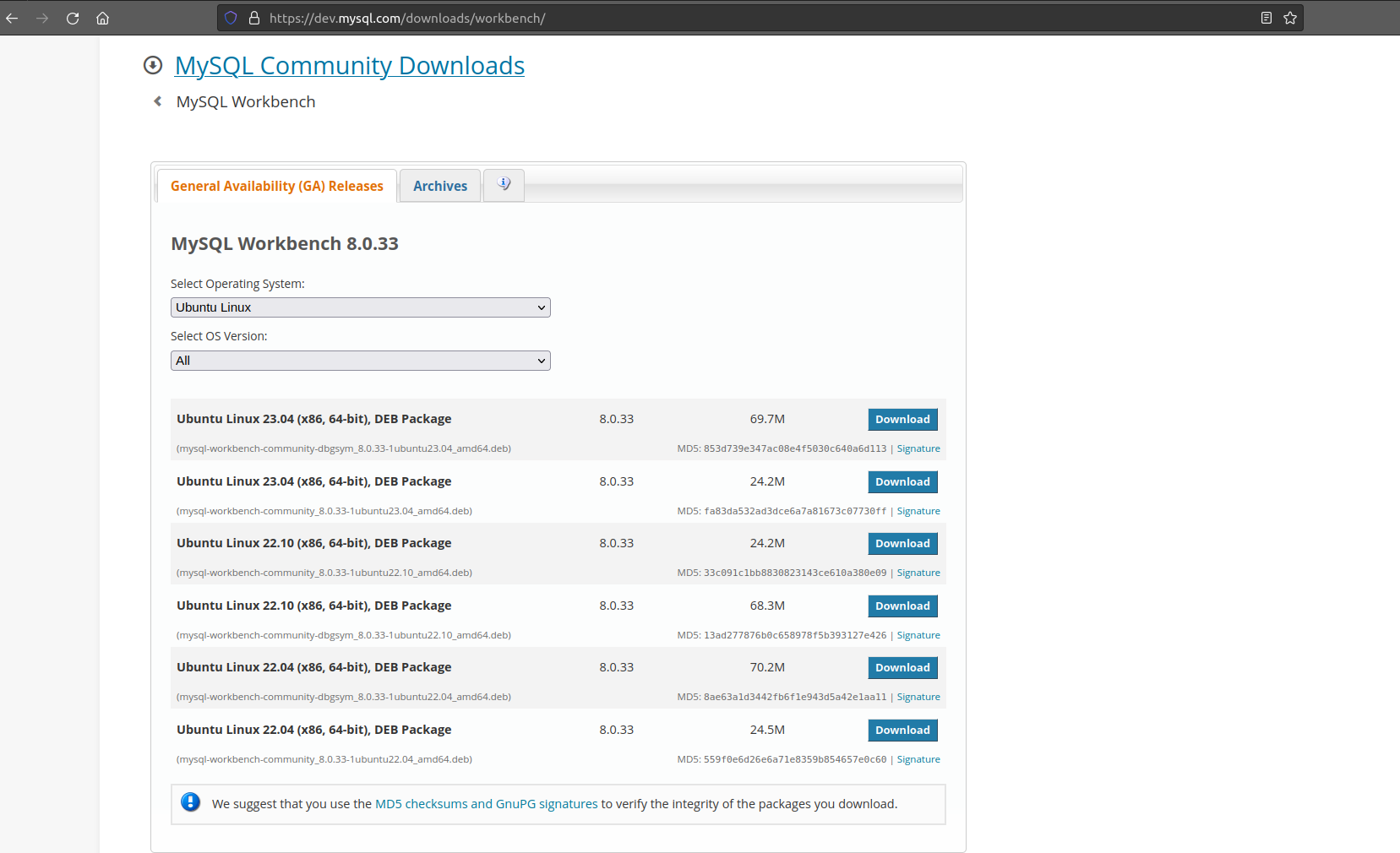Screen dimensions: 1400x853
Task: Download Ubuntu 22.10 dbgsym 68.3M package
Action: [x=902, y=606]
